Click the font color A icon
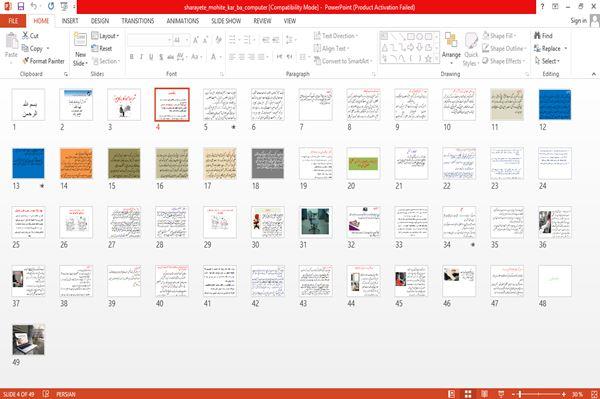This screenshot has height=399, width=600. coord(215,57)
